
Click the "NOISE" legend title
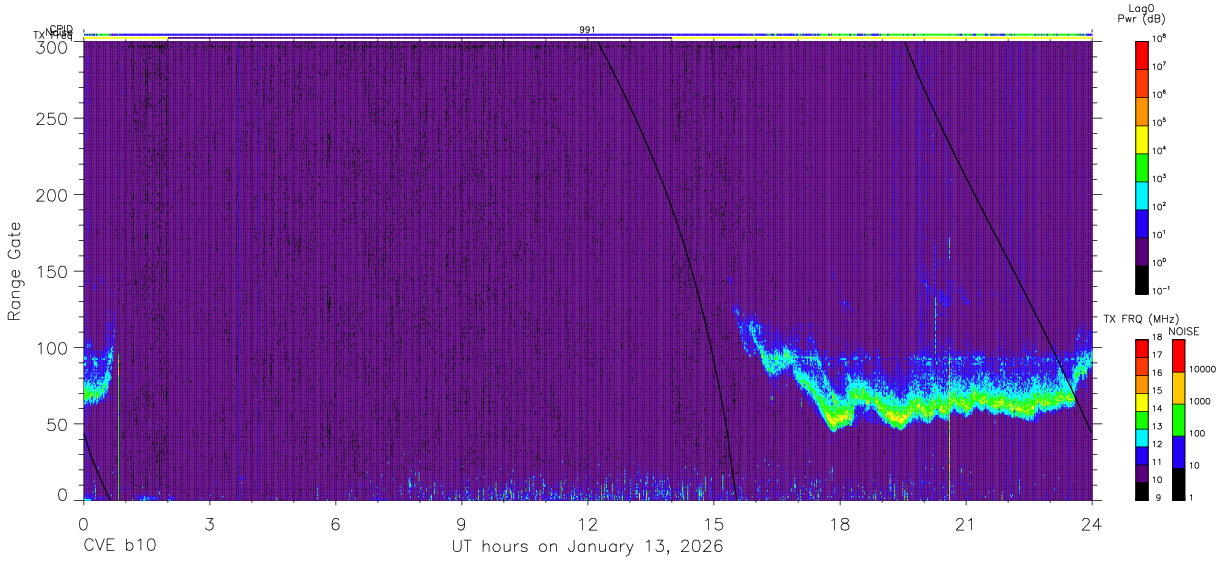tap(1183, 331)
